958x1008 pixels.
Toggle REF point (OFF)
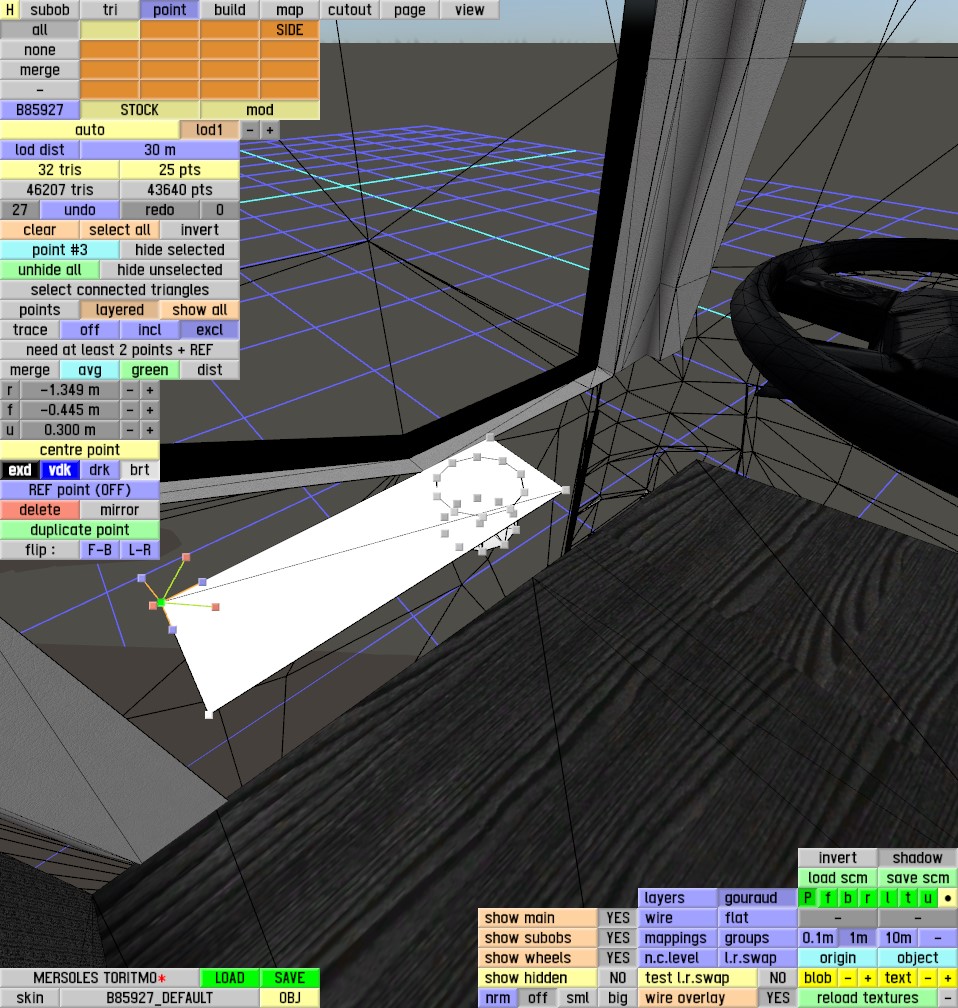(80, 489)
